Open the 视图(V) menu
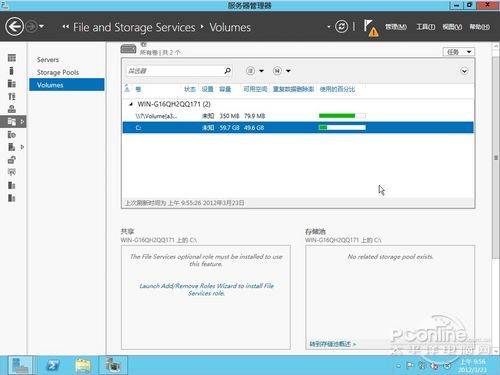The image size is (500, 375). click(452, 27)
